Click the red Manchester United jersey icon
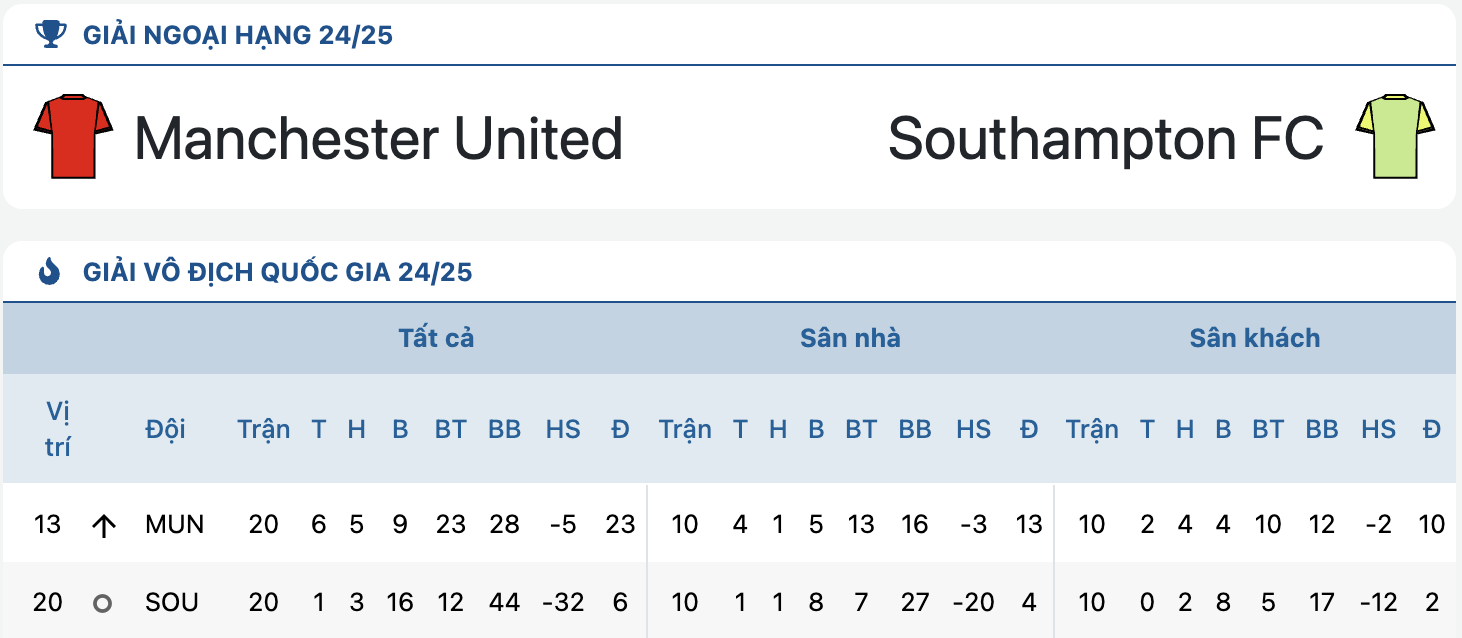This screenshot has height=638, width=1462. (73, 137)
